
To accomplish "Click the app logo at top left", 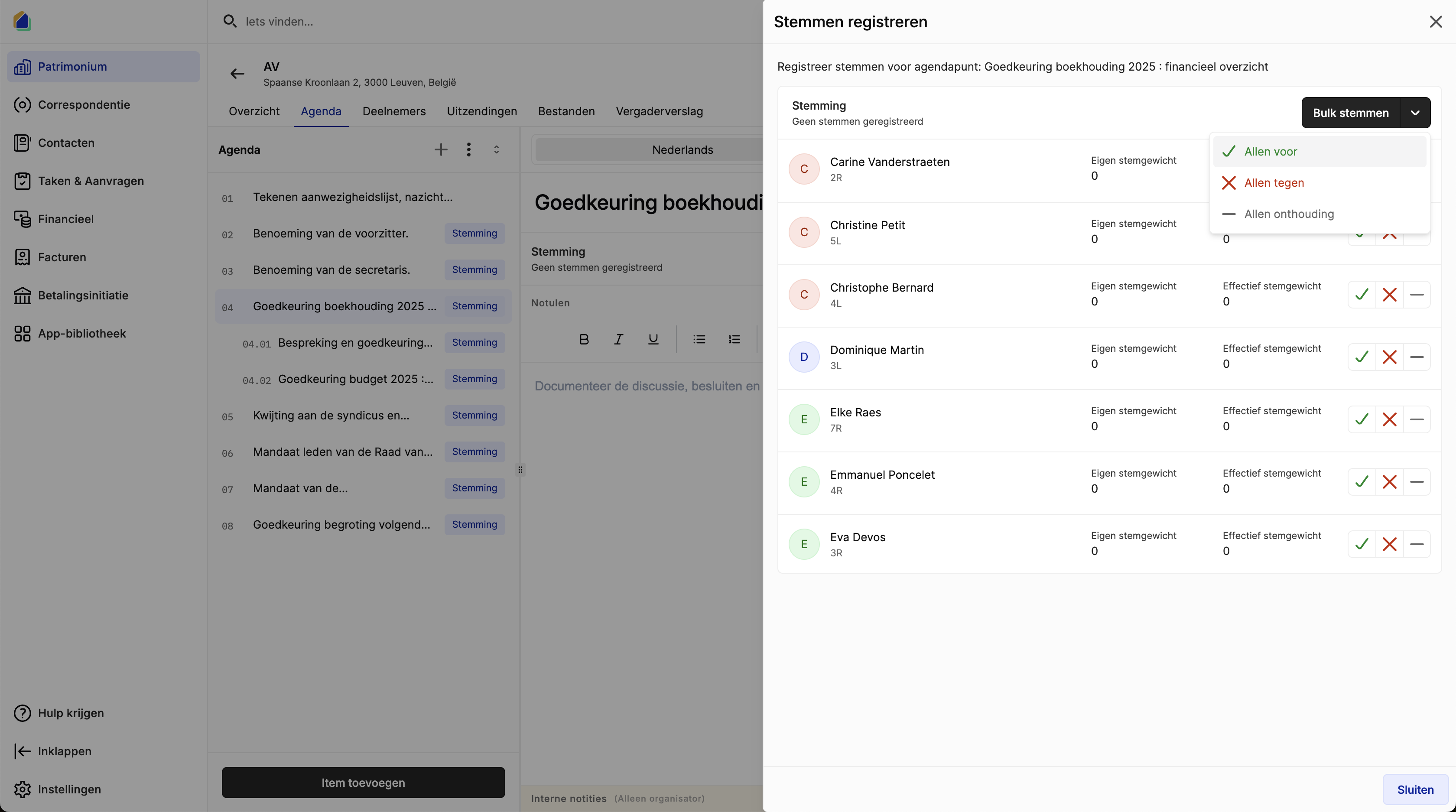I will pyautogui.click(x=22, y=21).
